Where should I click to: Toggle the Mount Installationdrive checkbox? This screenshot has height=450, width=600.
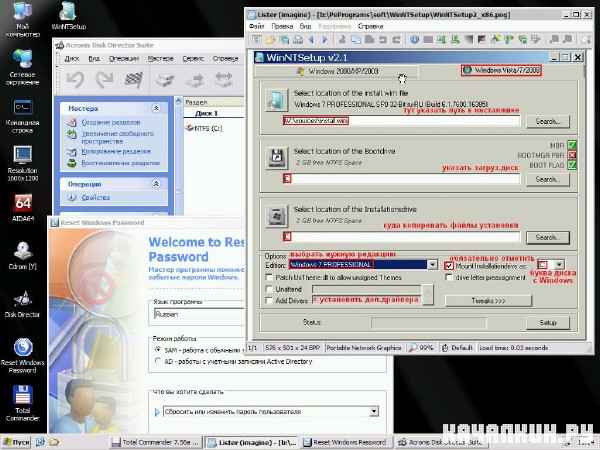[x=449, y=266]
